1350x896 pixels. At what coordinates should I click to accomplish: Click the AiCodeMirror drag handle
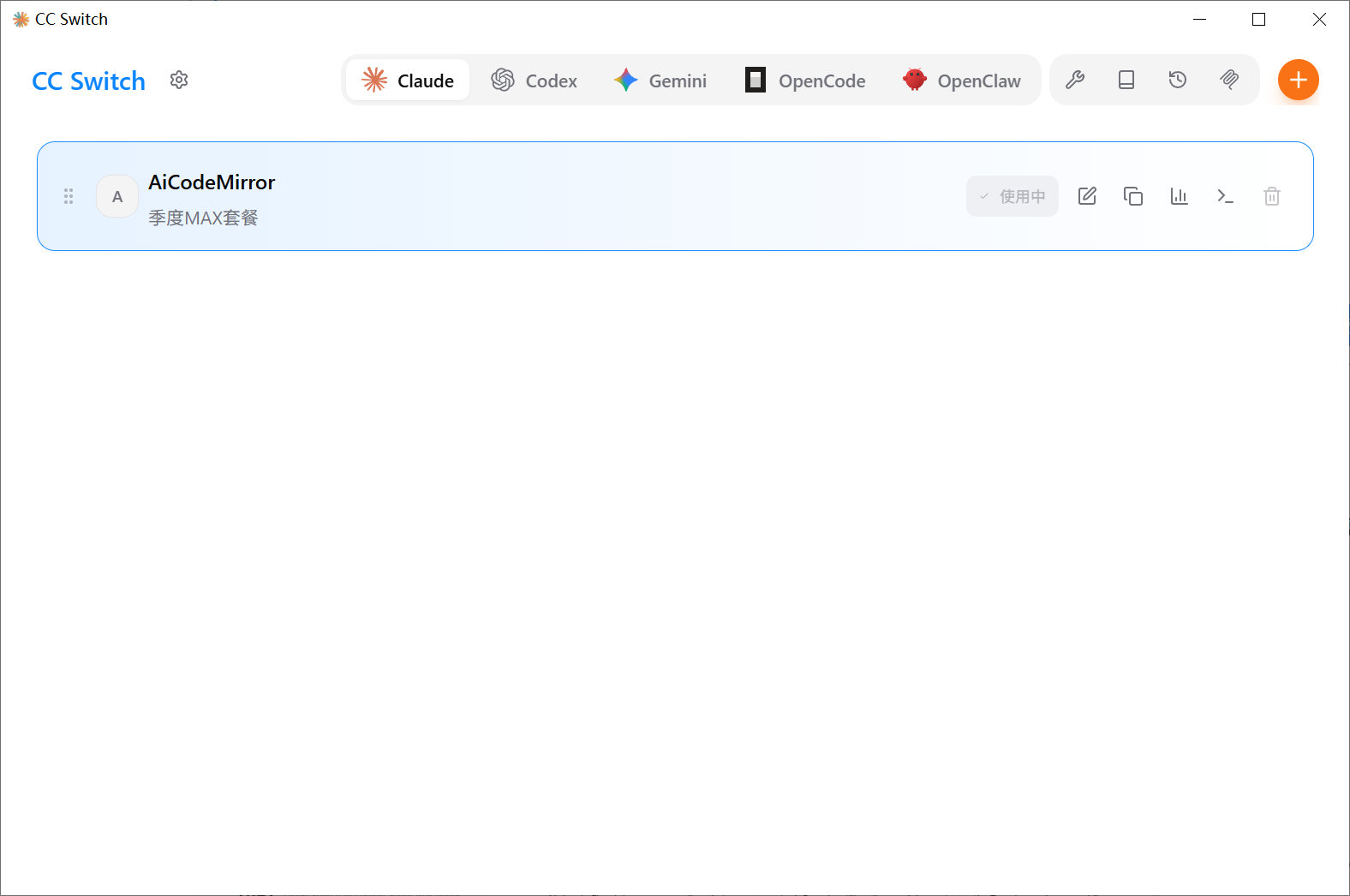point(69,196)
